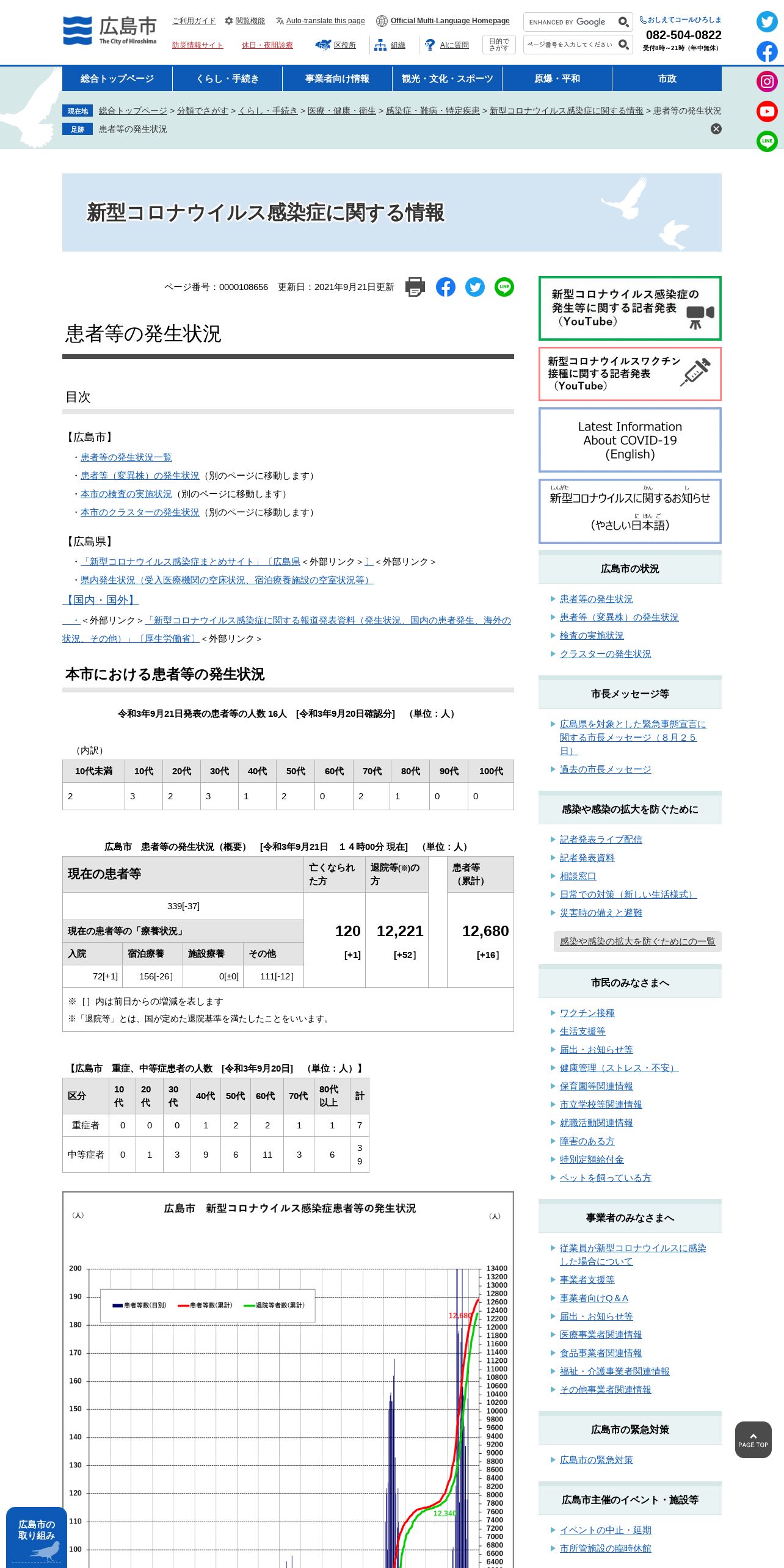This screenshot has width=784, height=1568.
Task: Open sidebar link 特別定額給付金
Action: pyautogui.click(x=592, y=1160)
